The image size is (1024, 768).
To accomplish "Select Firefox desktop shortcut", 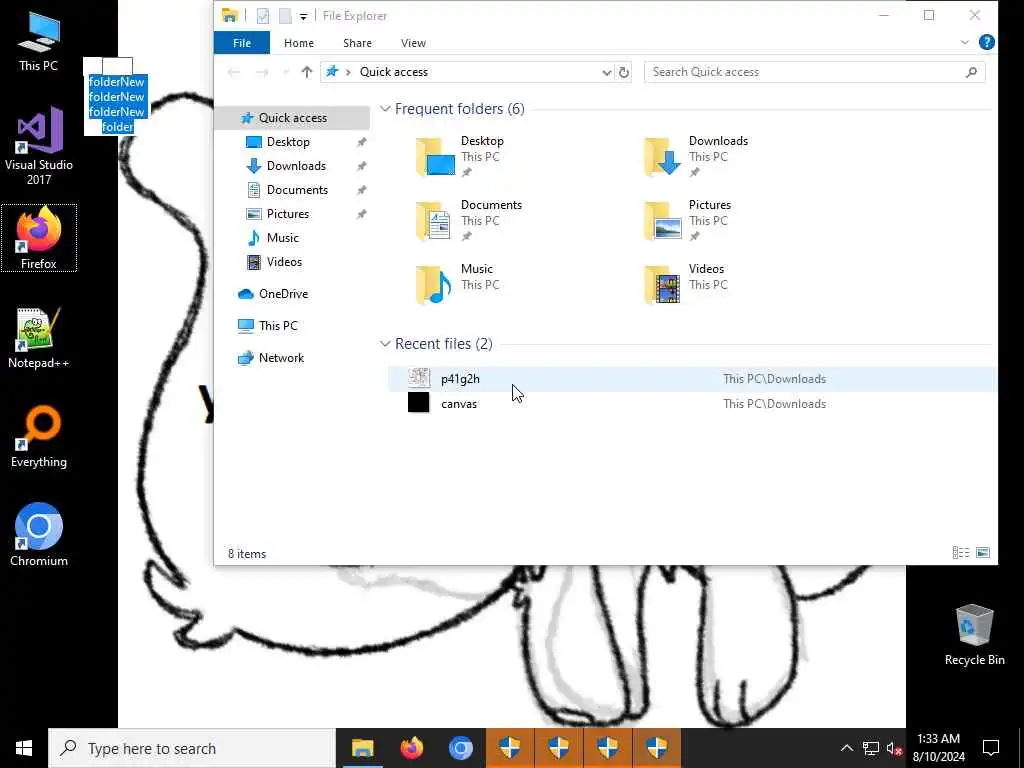I will (39, 238).
